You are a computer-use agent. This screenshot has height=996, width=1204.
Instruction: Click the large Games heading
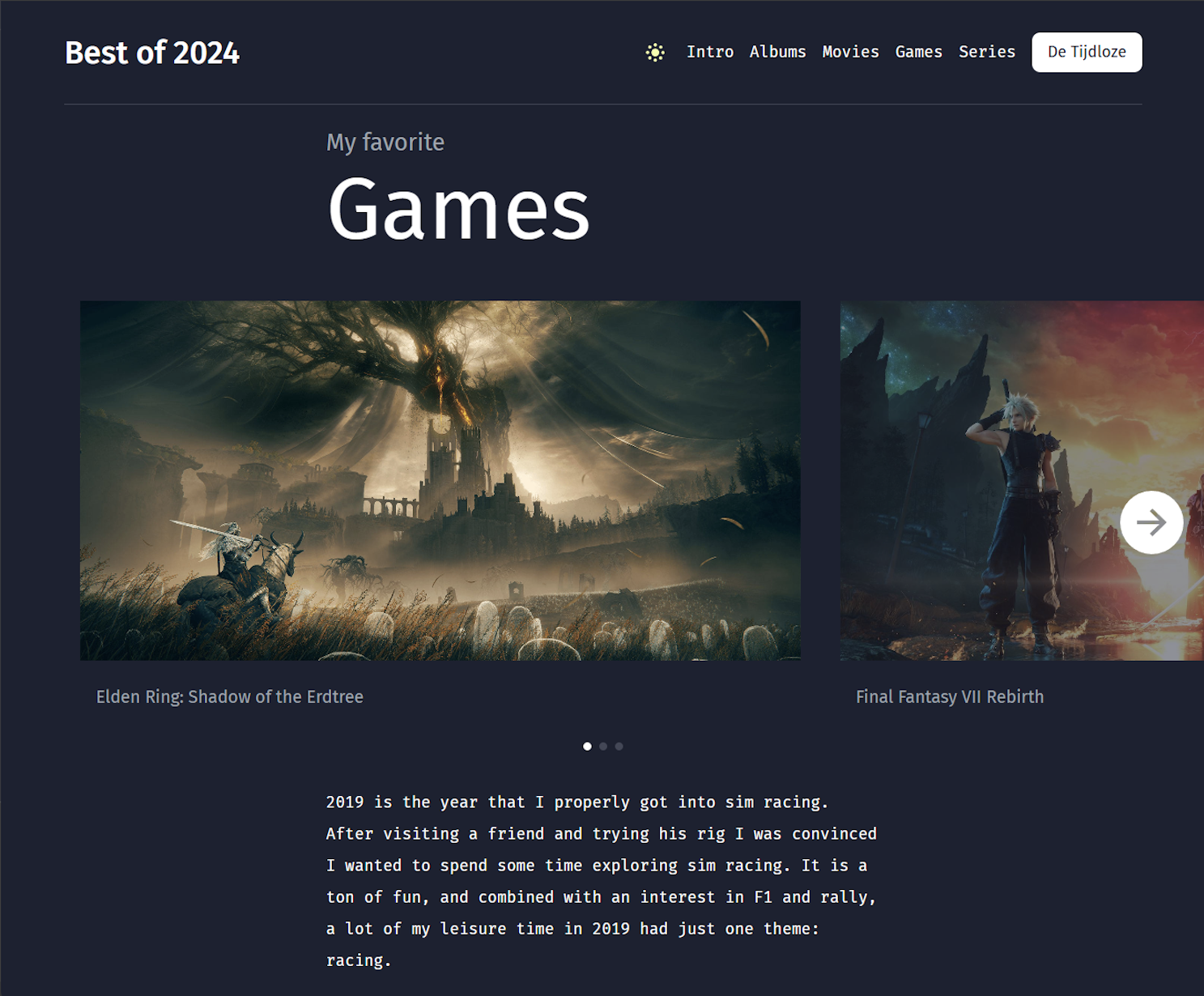458,210
